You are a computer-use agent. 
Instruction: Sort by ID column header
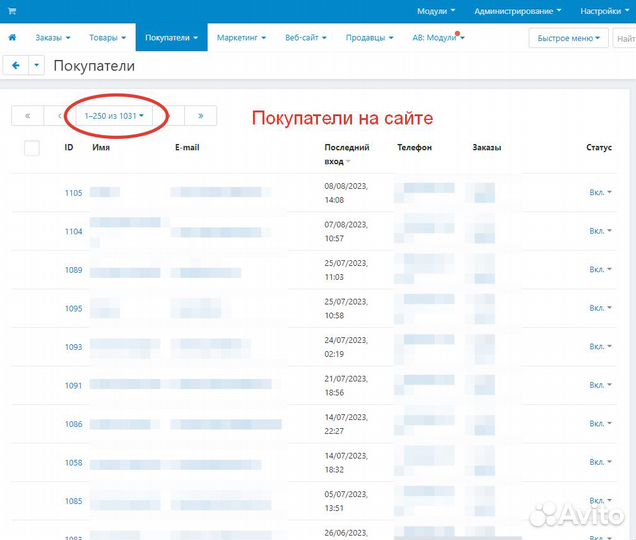pyautogui.click(x=69, y=147)
